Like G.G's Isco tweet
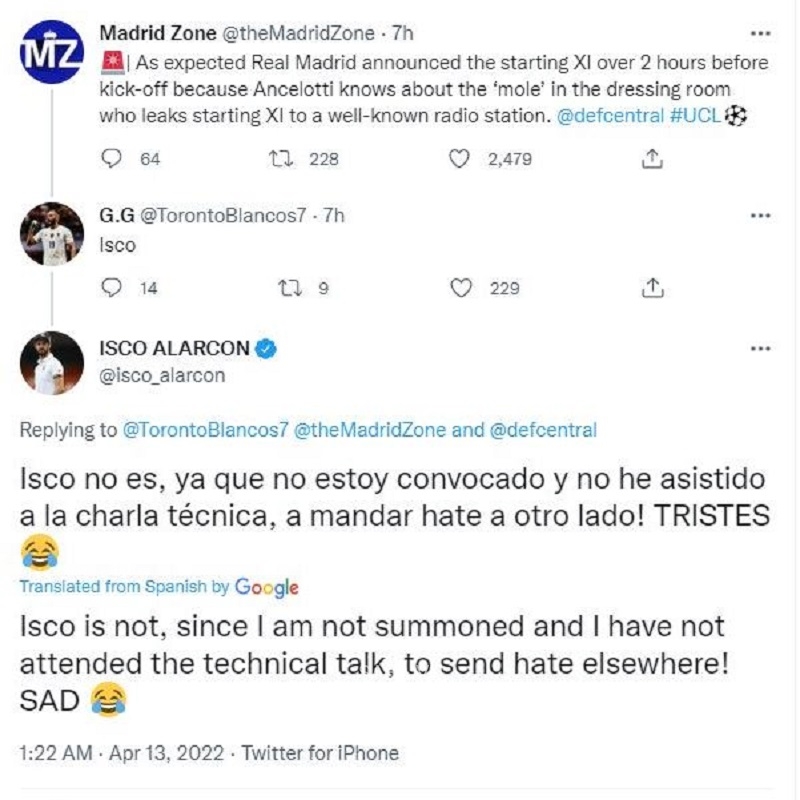Screen dimensions: 800x800 click(460, 288)
